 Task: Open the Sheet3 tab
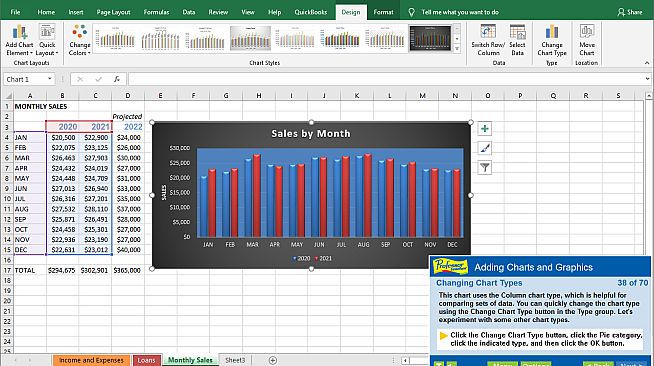click(x=235, y=360)
